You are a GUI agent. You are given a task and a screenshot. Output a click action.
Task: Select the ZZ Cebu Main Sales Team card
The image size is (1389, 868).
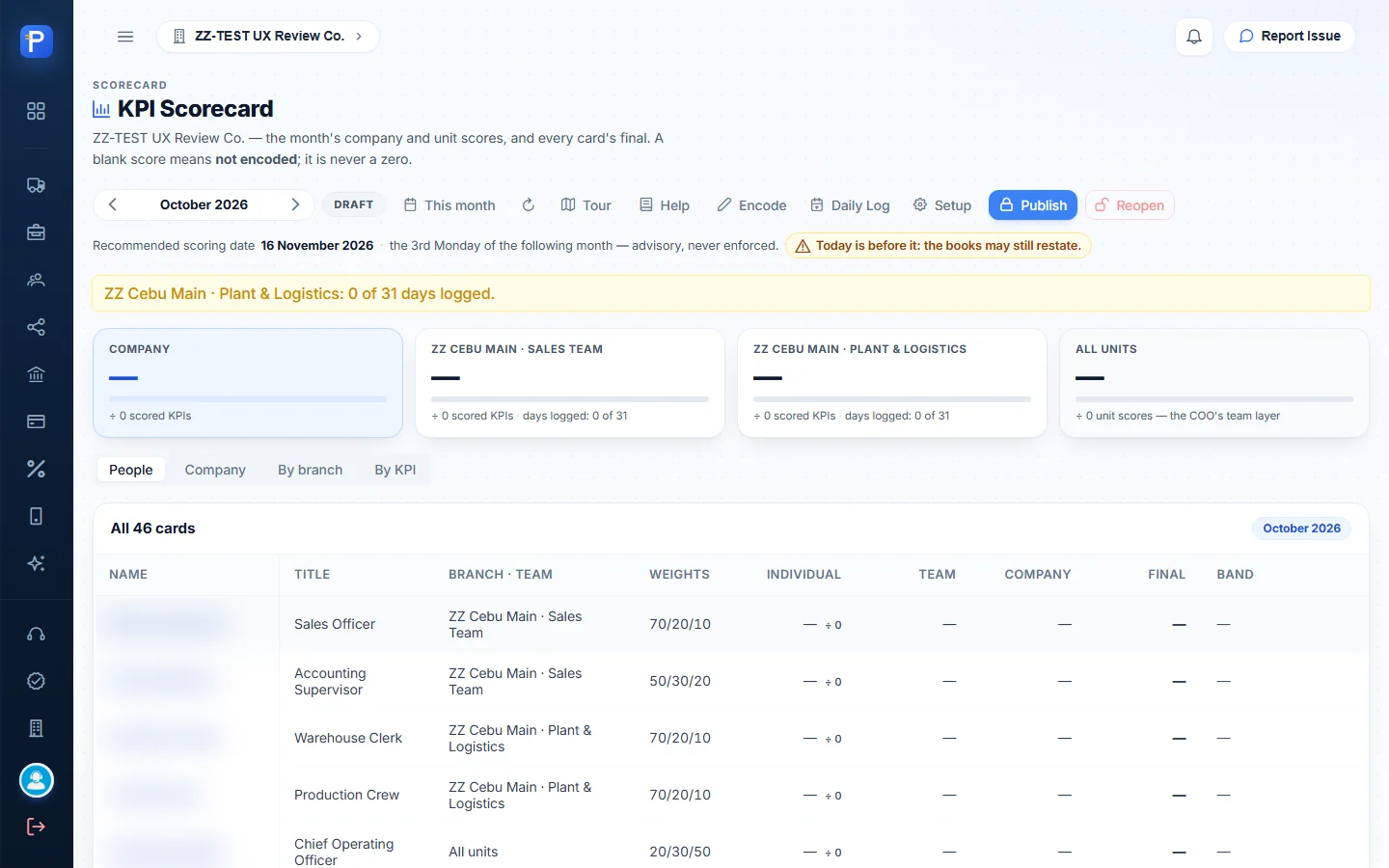[x=570, y=383]
